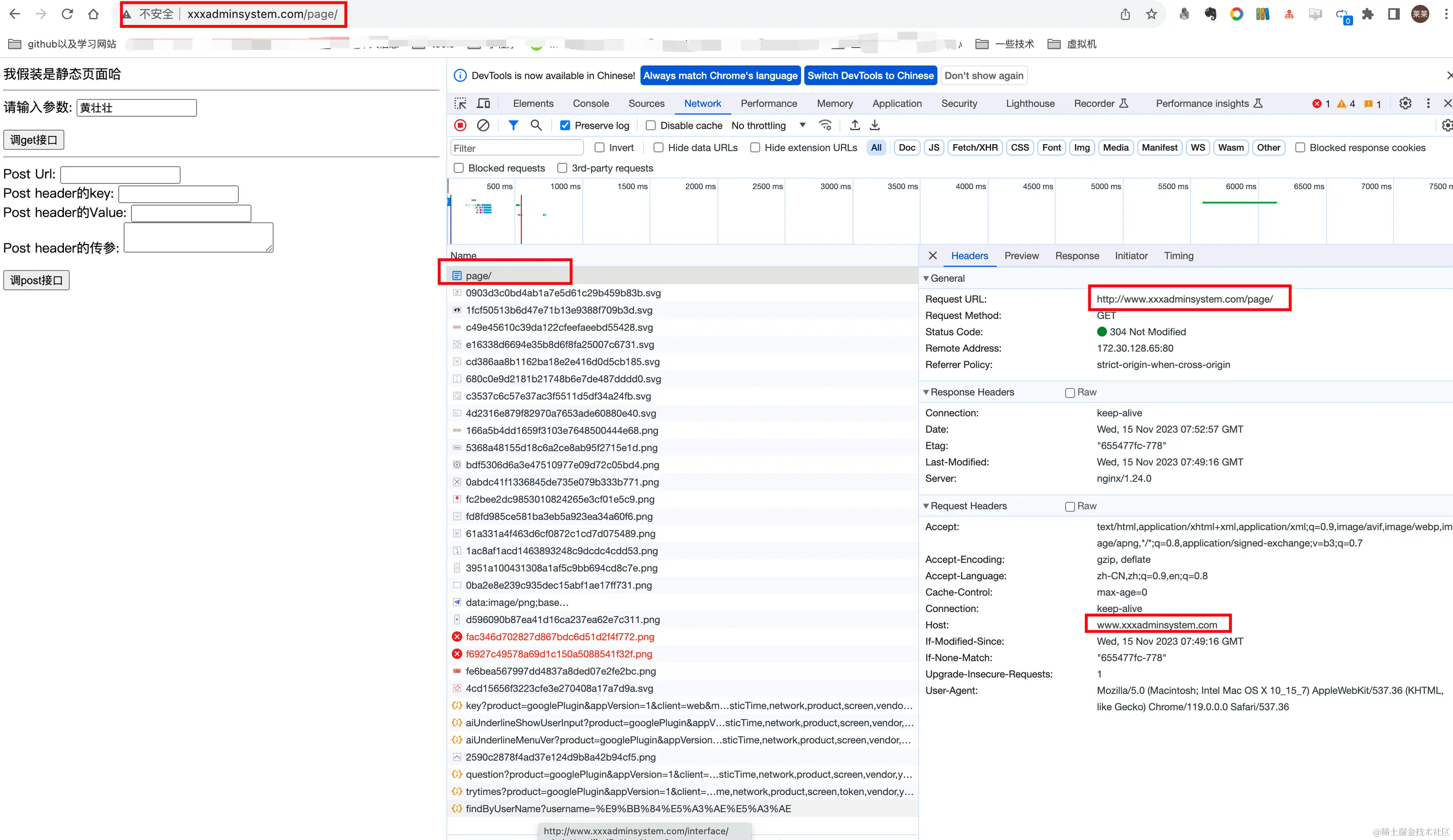Image resolution: width=1453 pixels, height=840 pixels.
Task: Stop recording network log
Action: click(x=460, y=125)
